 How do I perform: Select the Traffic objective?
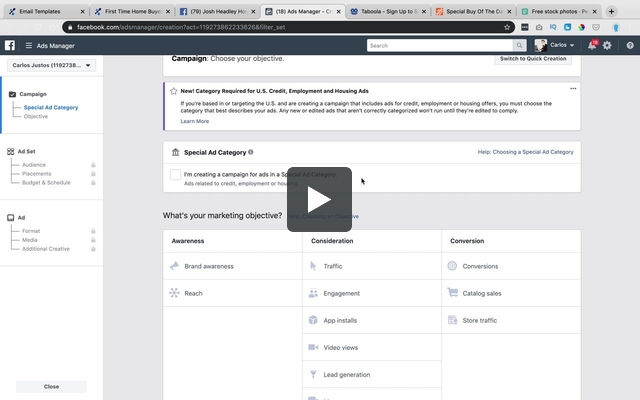point(372,266)
